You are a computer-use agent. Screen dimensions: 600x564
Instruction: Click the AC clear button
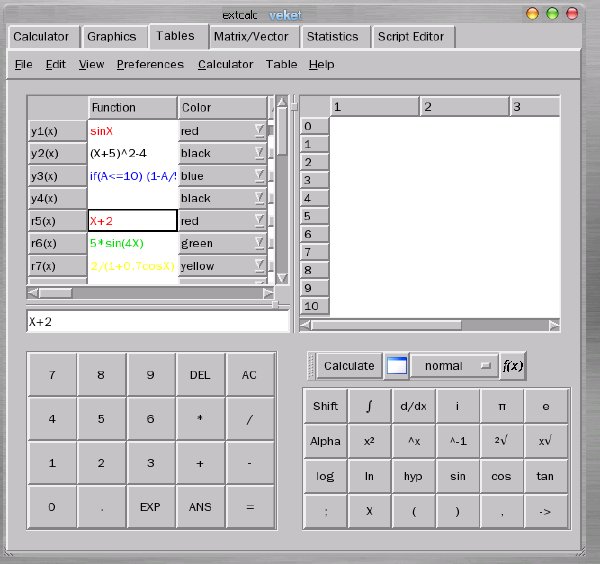tap(249, 375)
